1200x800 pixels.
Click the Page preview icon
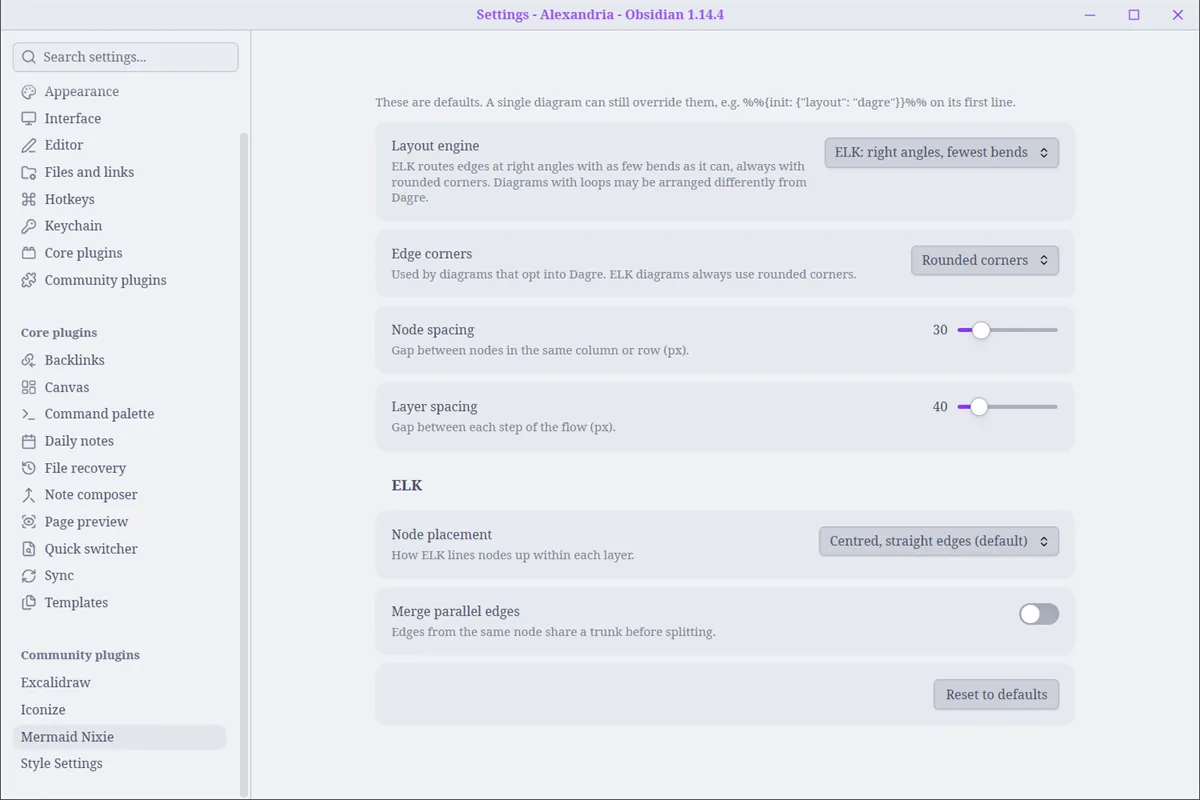(29, 523)
